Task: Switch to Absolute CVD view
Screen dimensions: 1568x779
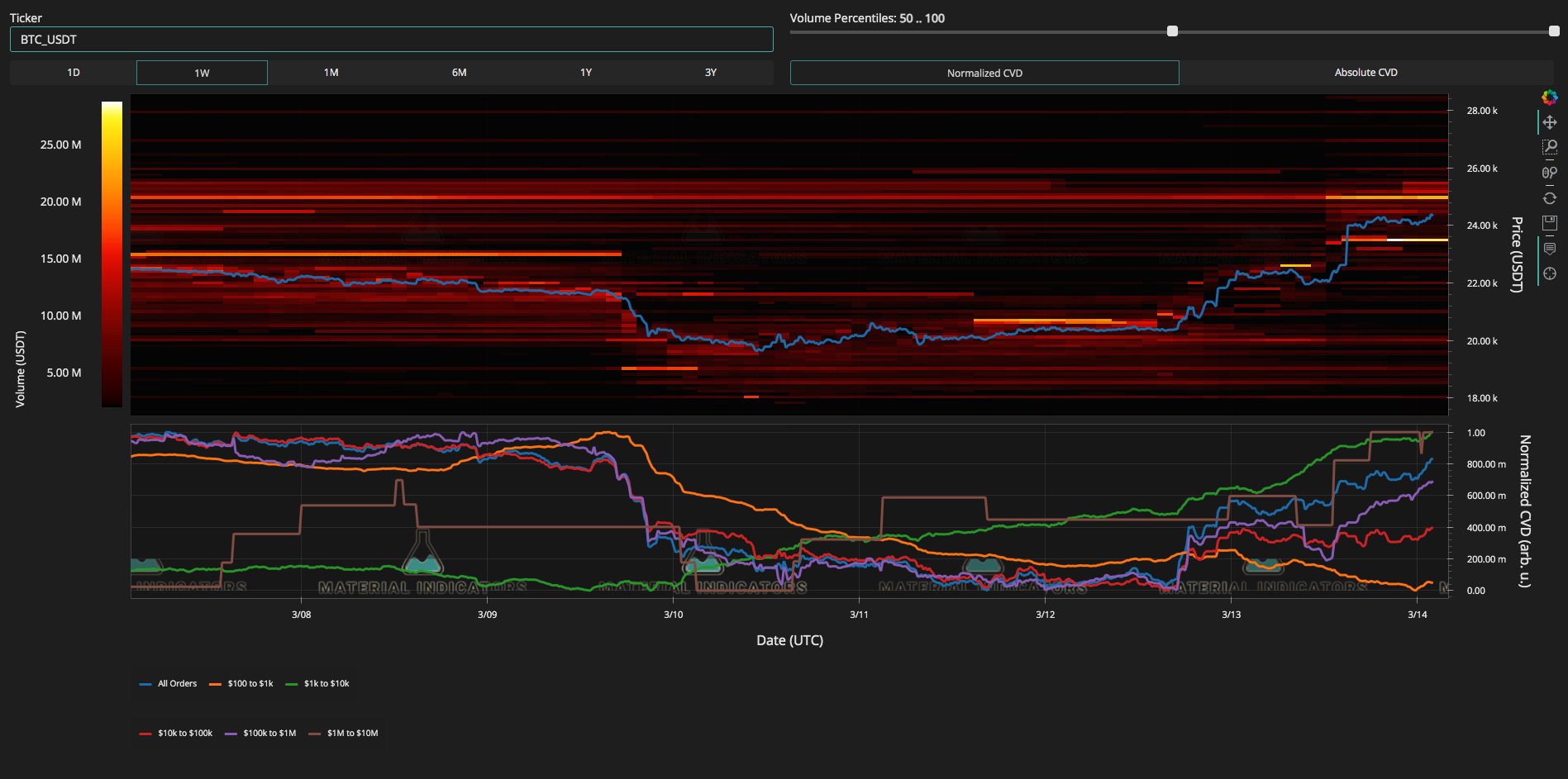Action: [1365, 73]
